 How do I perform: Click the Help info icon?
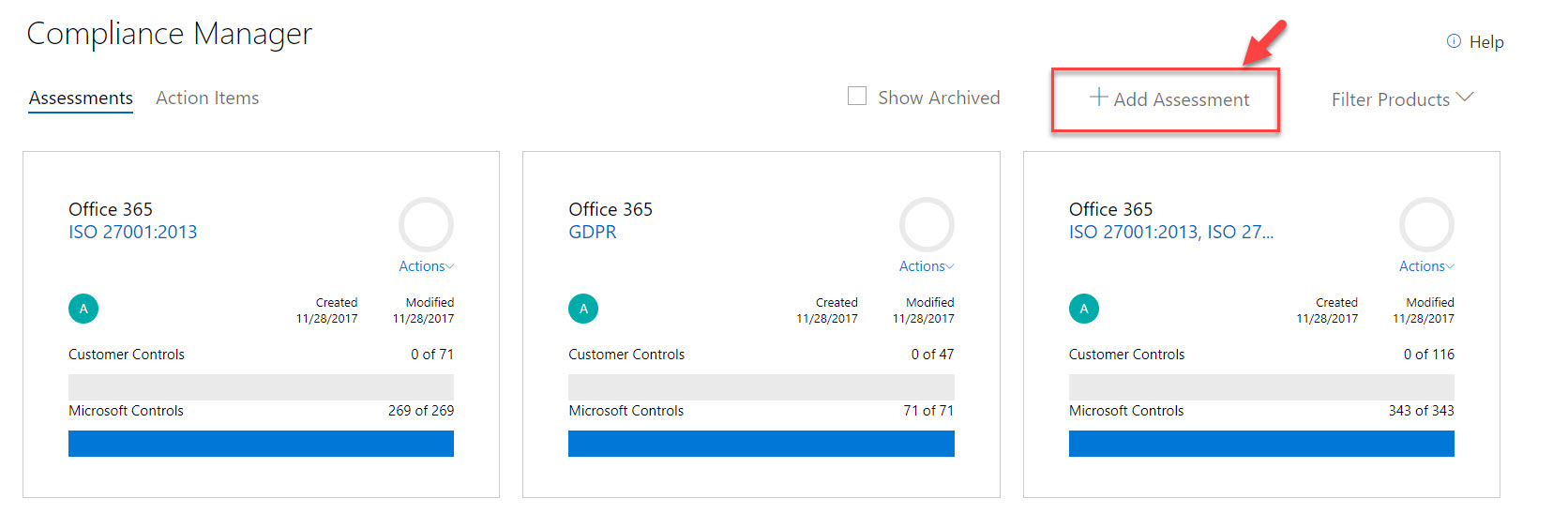[1454, 41]
